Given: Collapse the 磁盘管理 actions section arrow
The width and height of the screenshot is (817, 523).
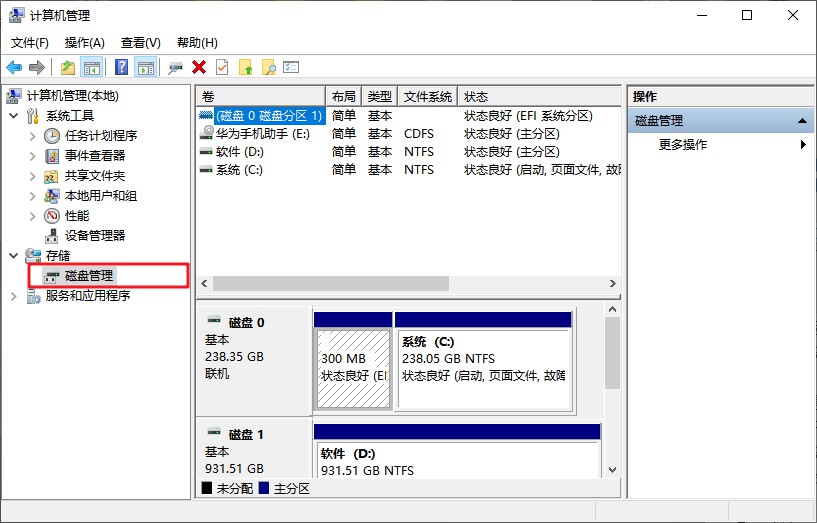Looking at the screenshot, I should 802,121.
